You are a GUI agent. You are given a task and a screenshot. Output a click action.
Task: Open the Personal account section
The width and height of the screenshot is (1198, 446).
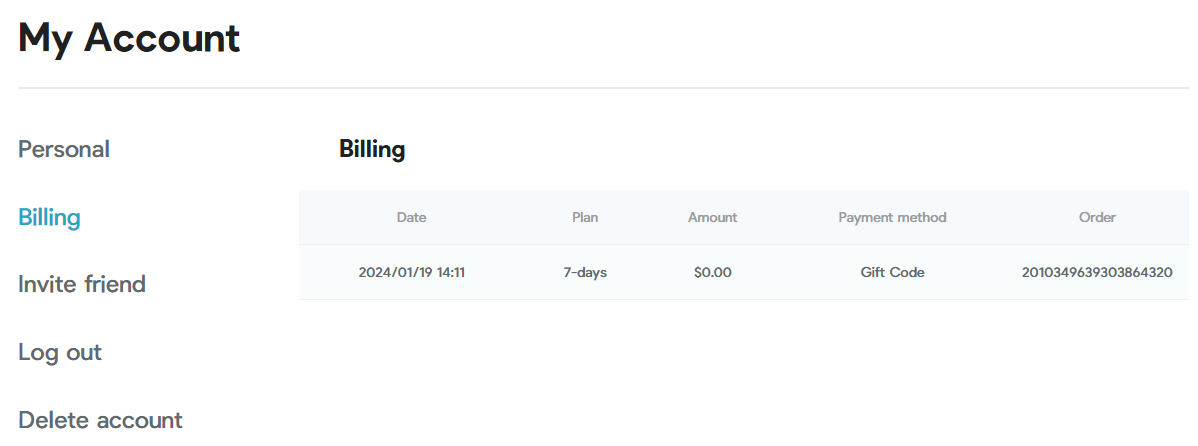(64, 149)
